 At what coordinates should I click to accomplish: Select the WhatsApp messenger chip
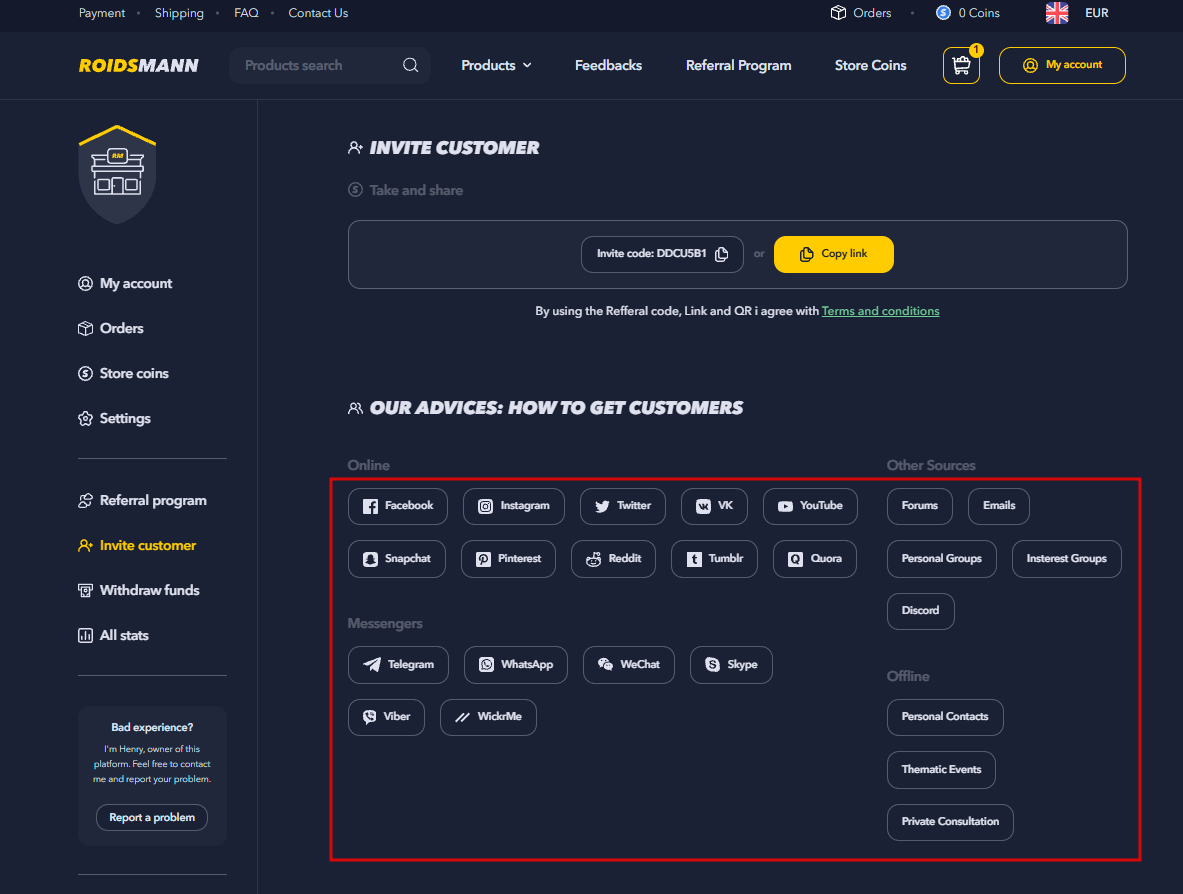click(x=516, y=665)
